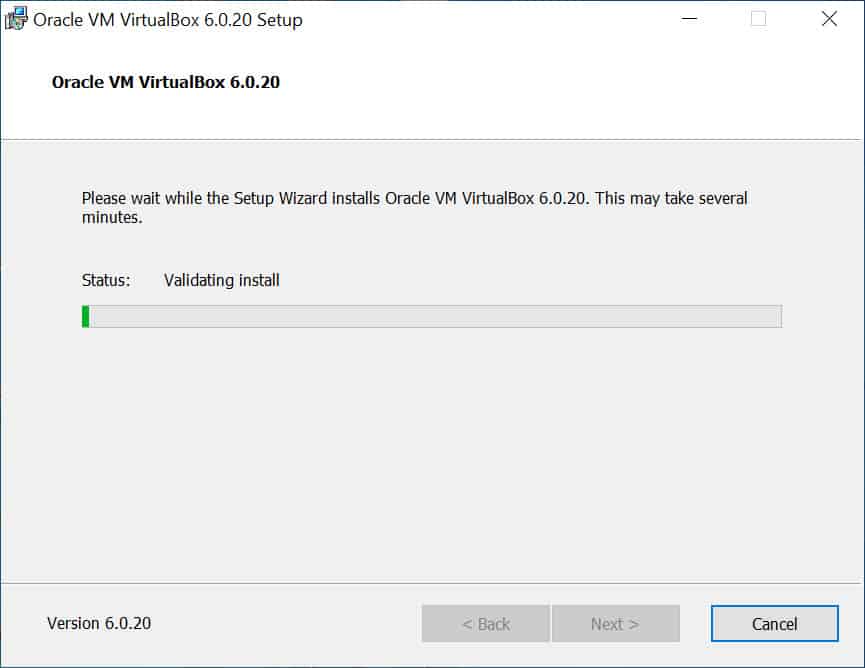Click the "Validating install" status text

[221, 281]
